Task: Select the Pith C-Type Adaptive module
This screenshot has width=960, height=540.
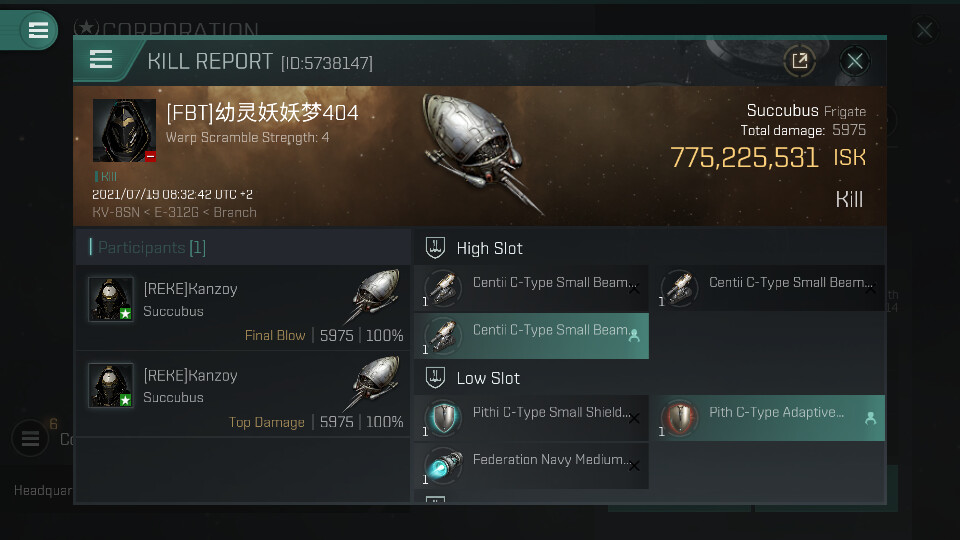Action: coord(768,418)
